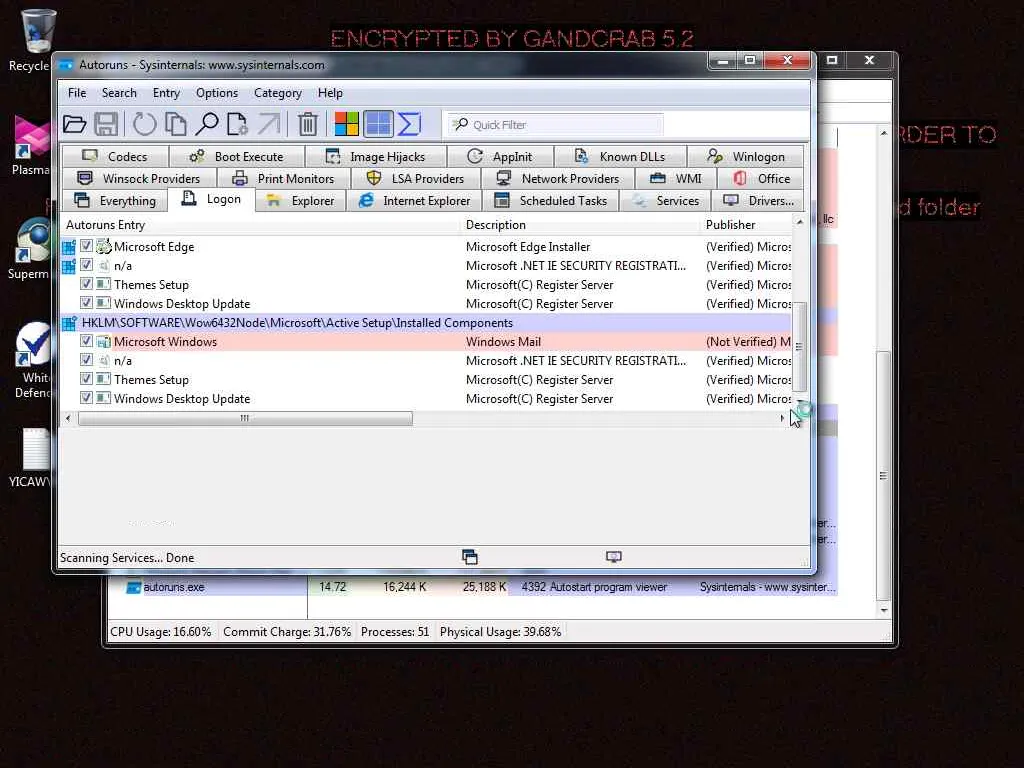Switch to the Office tab
Viewport: 1024px width, 768px height.
tap(761, 178)
